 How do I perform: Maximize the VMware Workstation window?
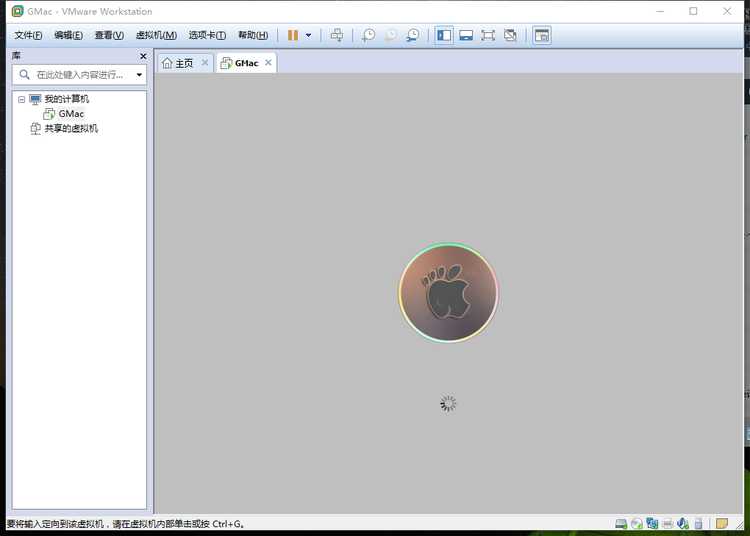[x=693, y=11]
